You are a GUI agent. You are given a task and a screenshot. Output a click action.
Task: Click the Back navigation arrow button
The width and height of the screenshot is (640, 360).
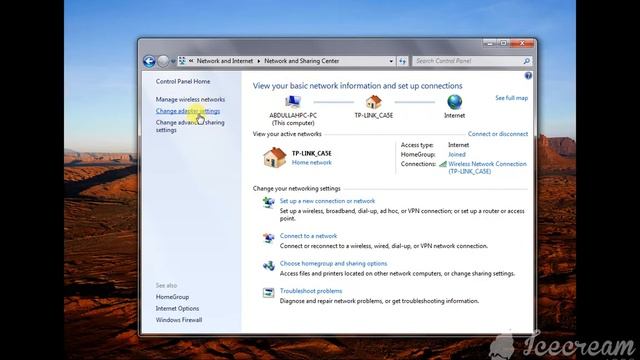149,61
